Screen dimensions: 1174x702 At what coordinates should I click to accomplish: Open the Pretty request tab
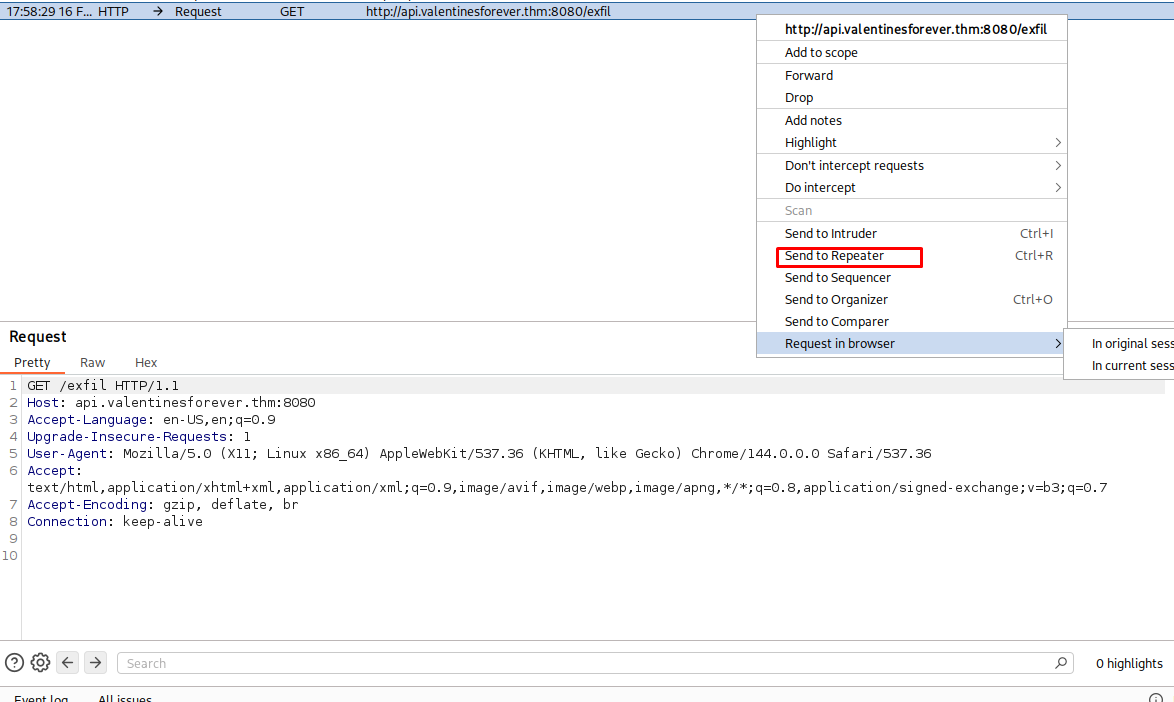click(x=32, y=363)
